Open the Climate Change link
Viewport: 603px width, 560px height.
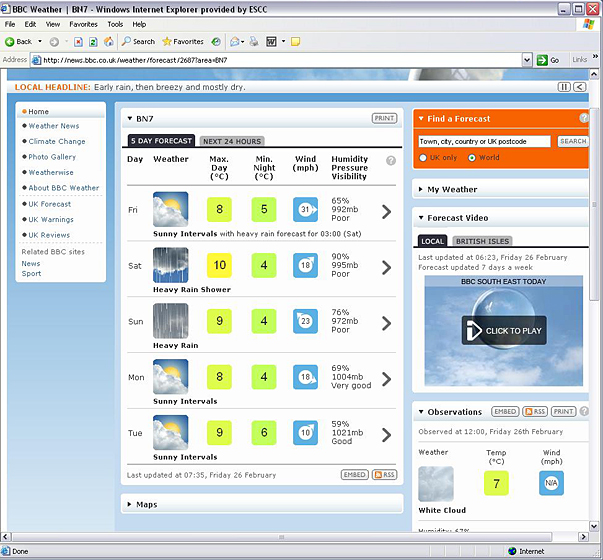coord(57,141)
